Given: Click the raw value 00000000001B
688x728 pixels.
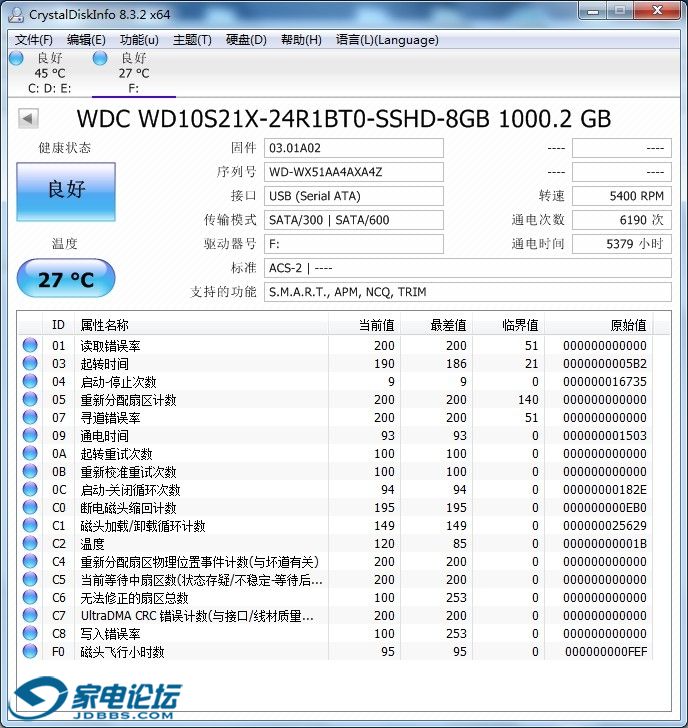Looking at the screenshot, I should [x=605, y=544].
